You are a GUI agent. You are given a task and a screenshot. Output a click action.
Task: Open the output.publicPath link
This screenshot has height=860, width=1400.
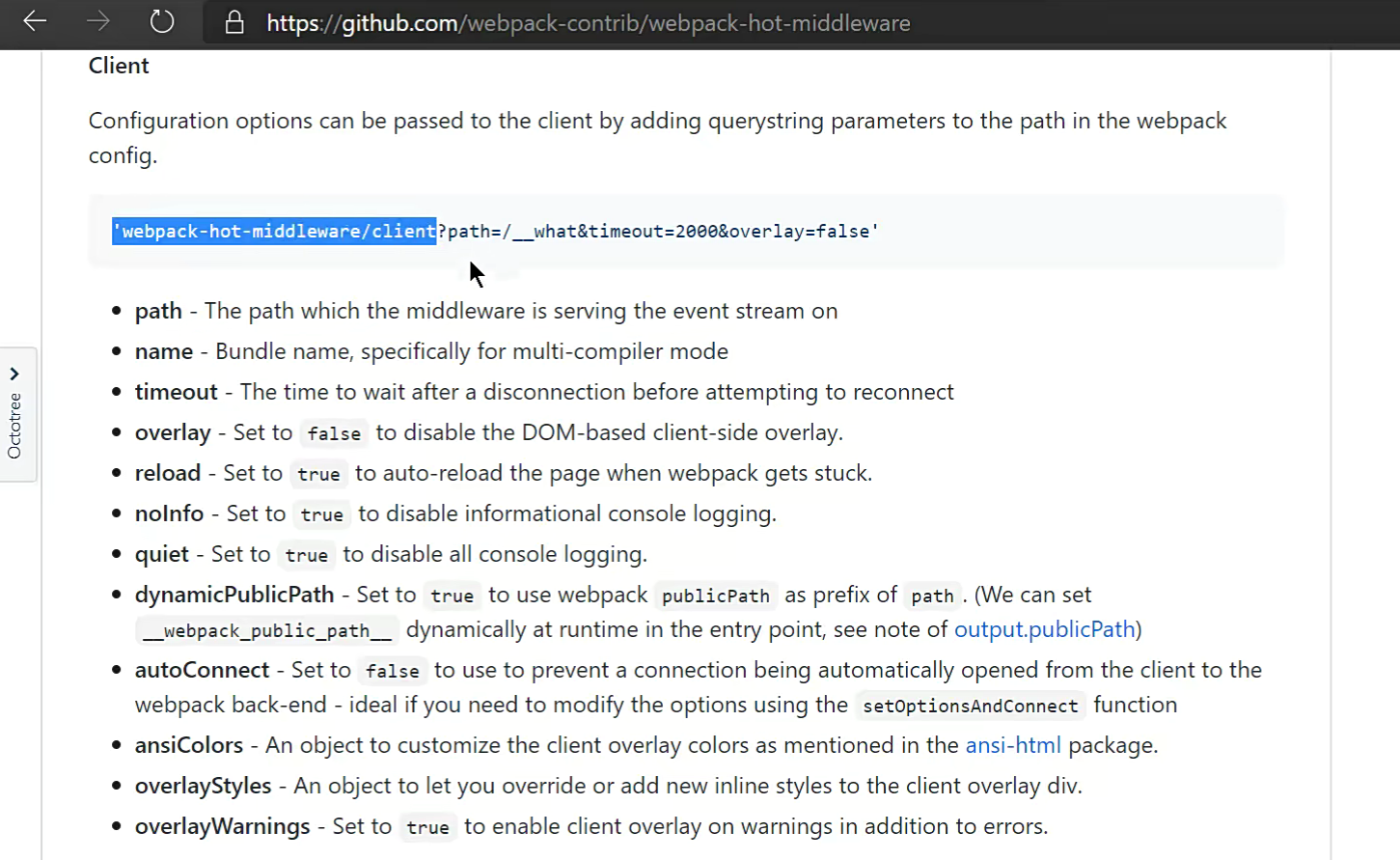(1044, 629)
